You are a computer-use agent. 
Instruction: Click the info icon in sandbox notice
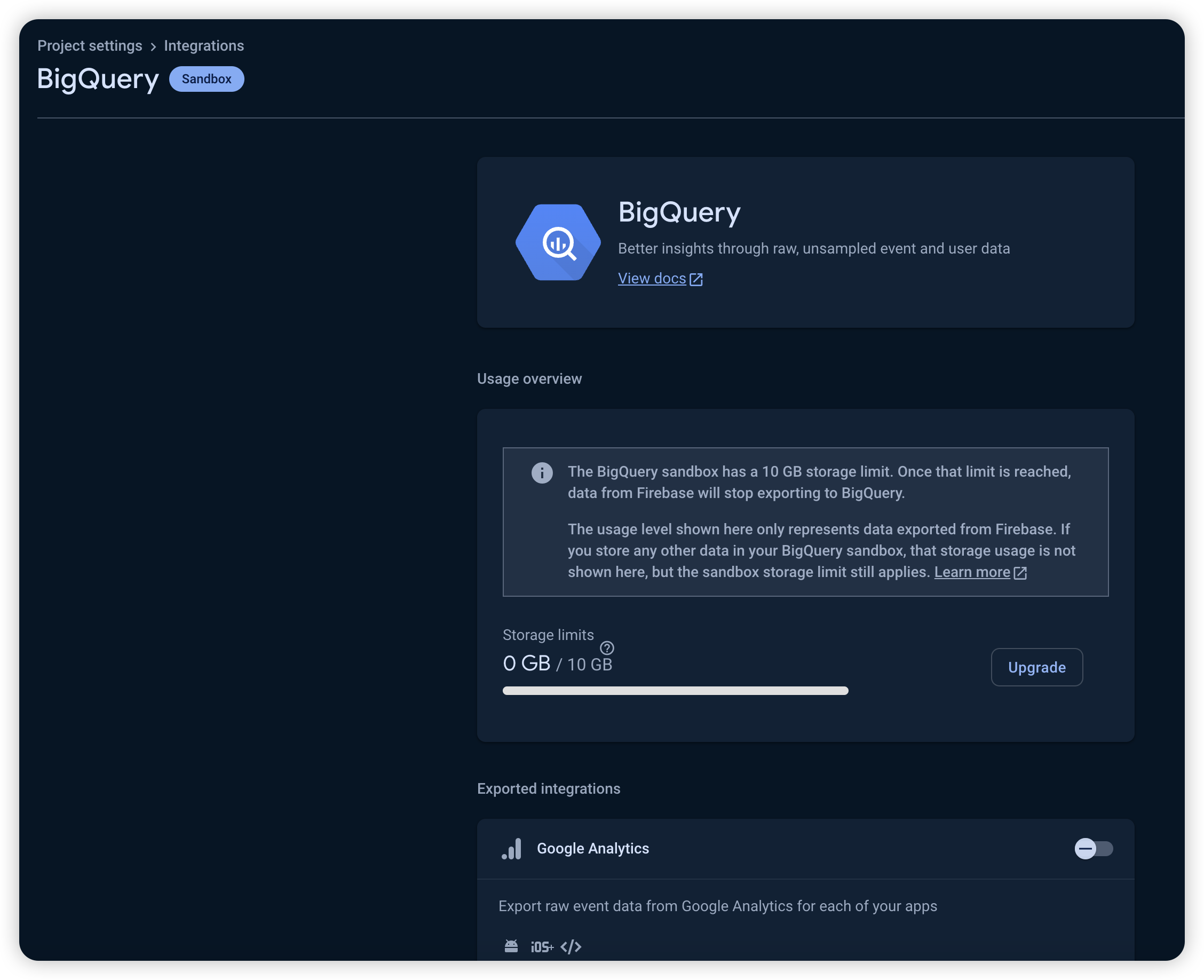541,472
